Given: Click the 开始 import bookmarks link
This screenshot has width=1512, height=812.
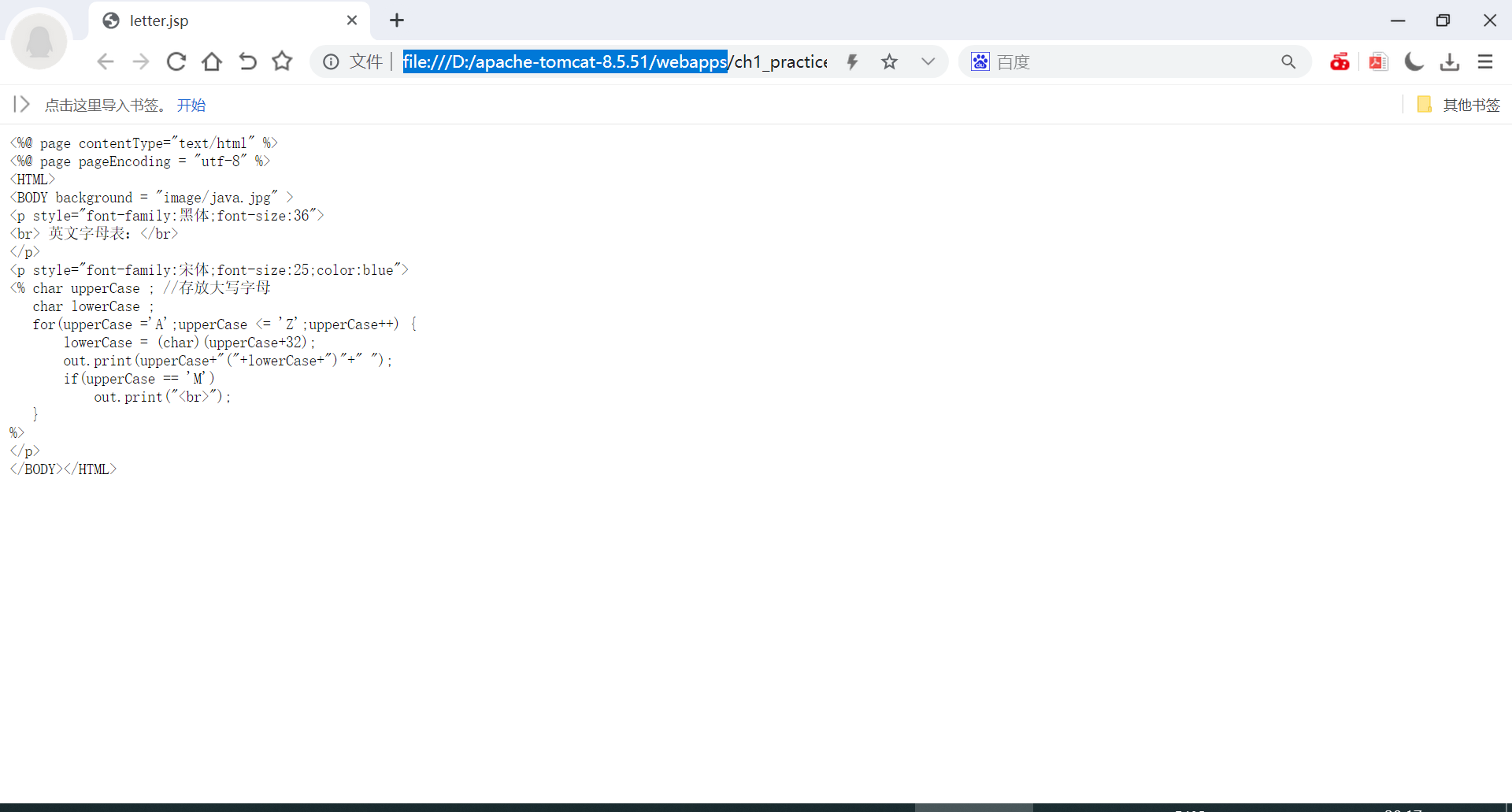Looking at the screenshot, I should [191, 106].
